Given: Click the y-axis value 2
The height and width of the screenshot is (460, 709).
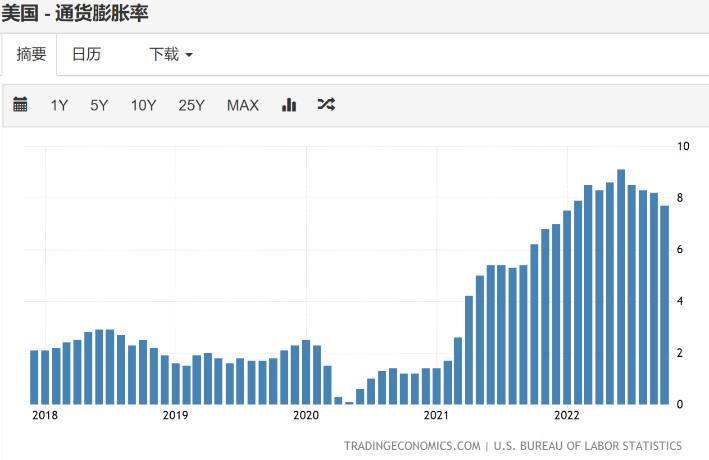Looking at the screenshot, I should [680, 353].
